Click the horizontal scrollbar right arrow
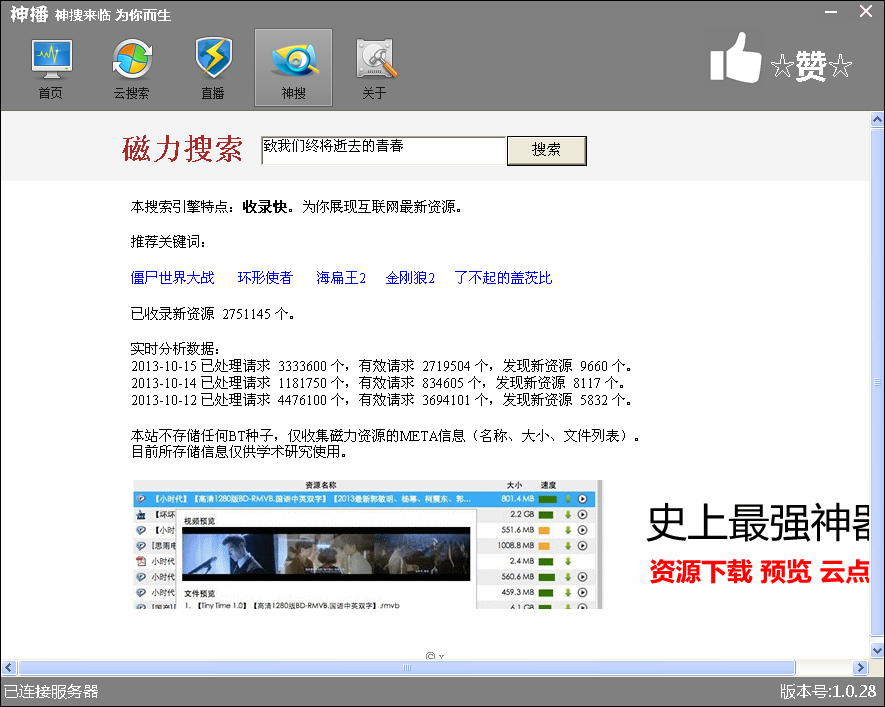 (x=860, y=667)
